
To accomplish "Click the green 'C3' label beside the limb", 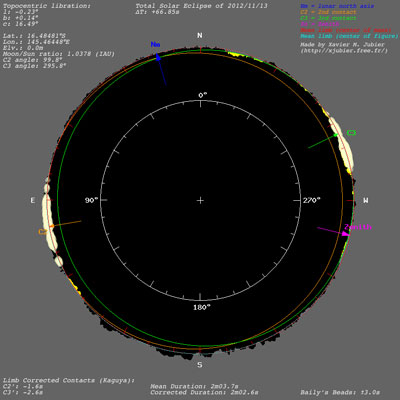I will 351,133.
